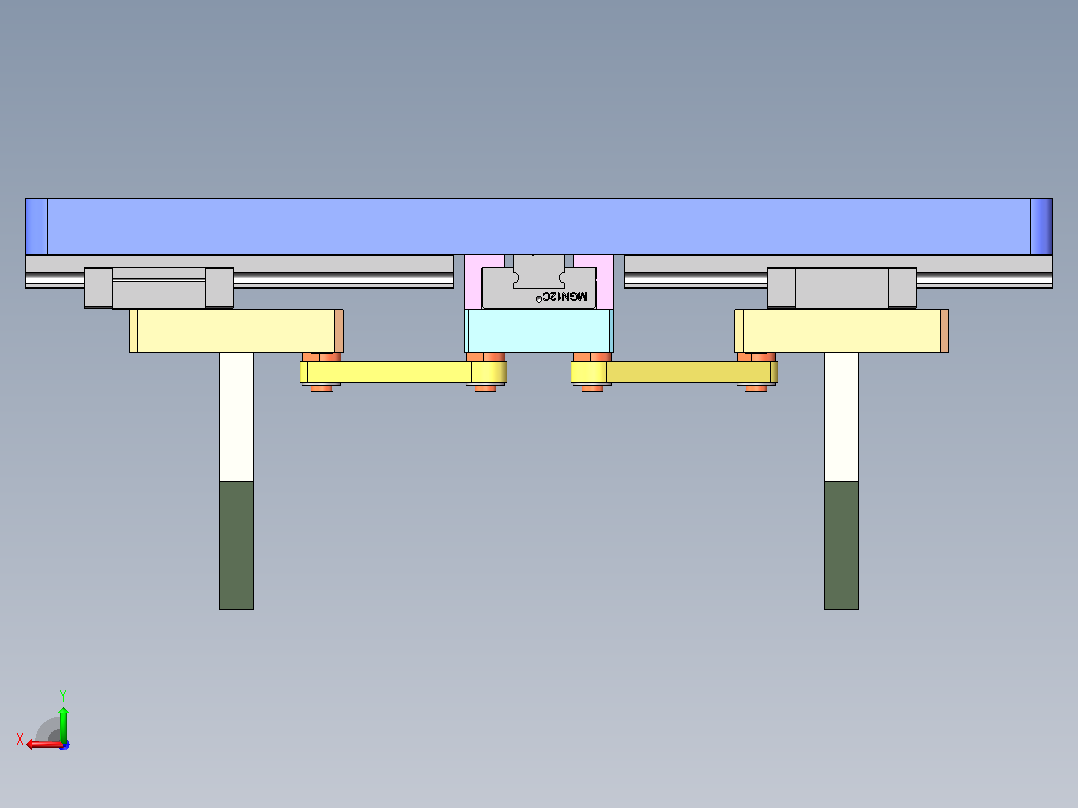Select the right pale-yellow slider block
This screenshot has height=808, width=1078.
[842, 331]
